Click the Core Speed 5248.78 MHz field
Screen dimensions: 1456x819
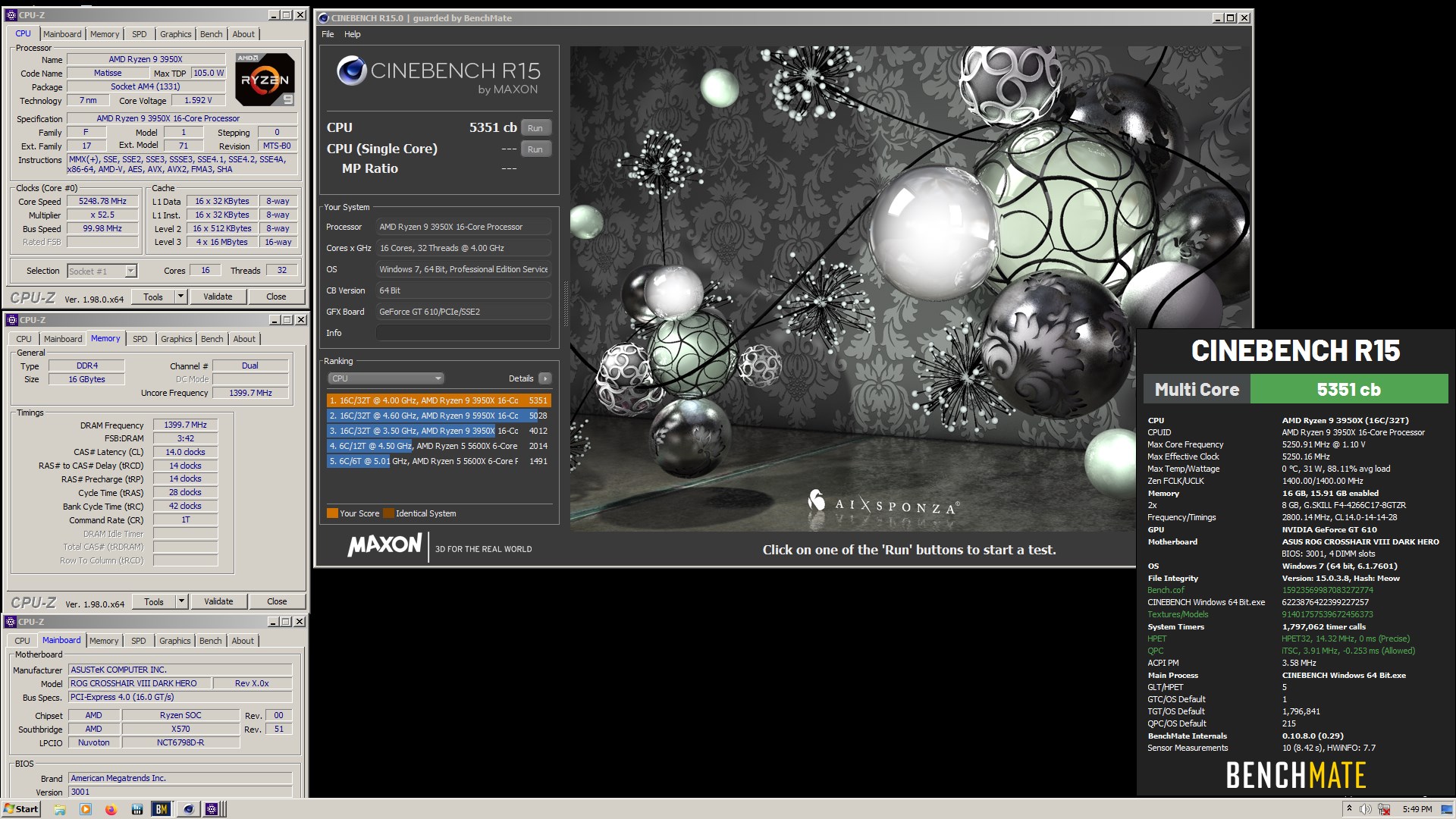pos(103,202)
